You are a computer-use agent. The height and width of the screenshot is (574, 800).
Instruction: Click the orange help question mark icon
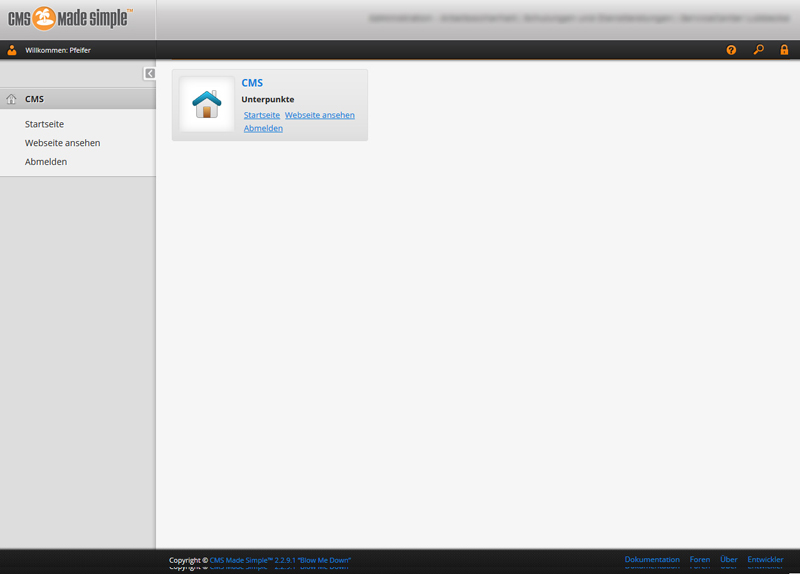tap(731, 50)
